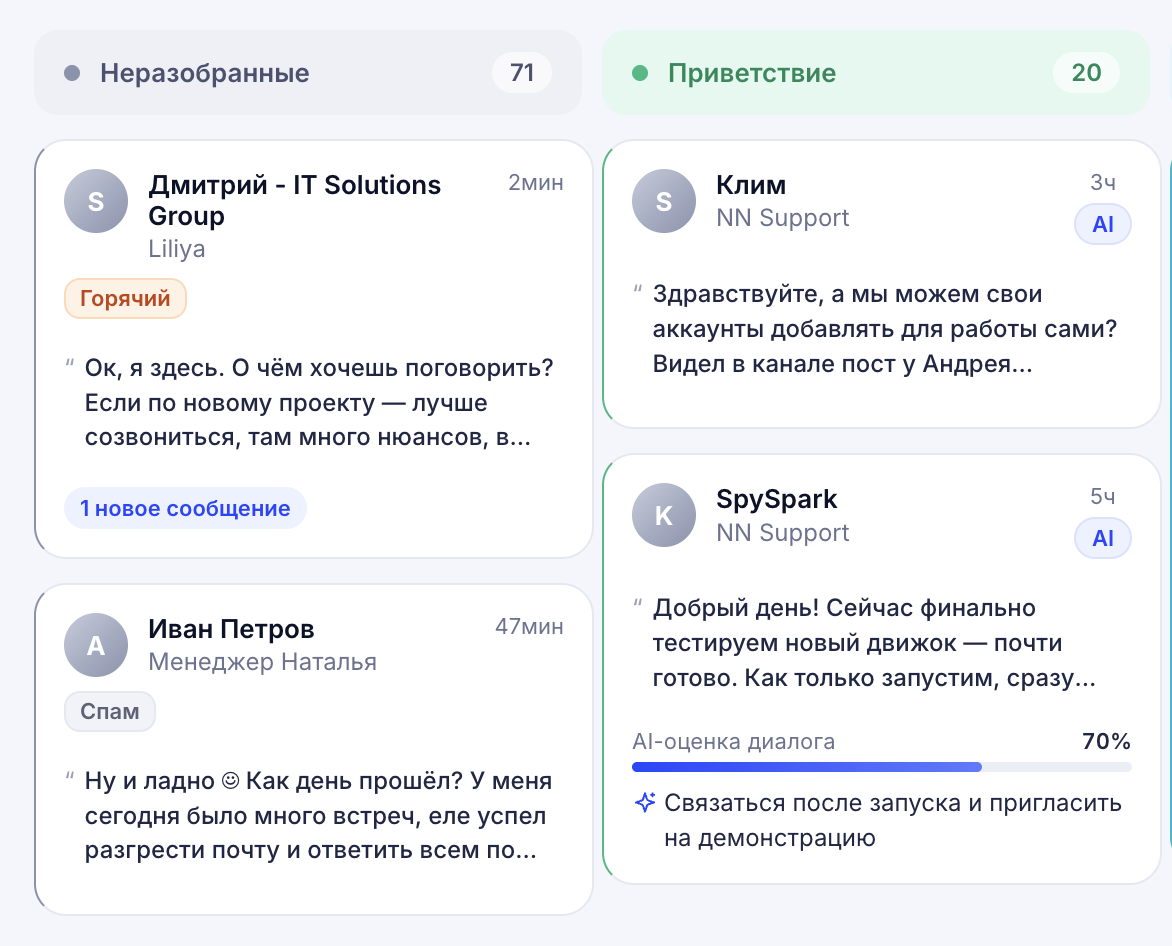Click the Спам tag

pyautogui.click(x=110, y=711)
